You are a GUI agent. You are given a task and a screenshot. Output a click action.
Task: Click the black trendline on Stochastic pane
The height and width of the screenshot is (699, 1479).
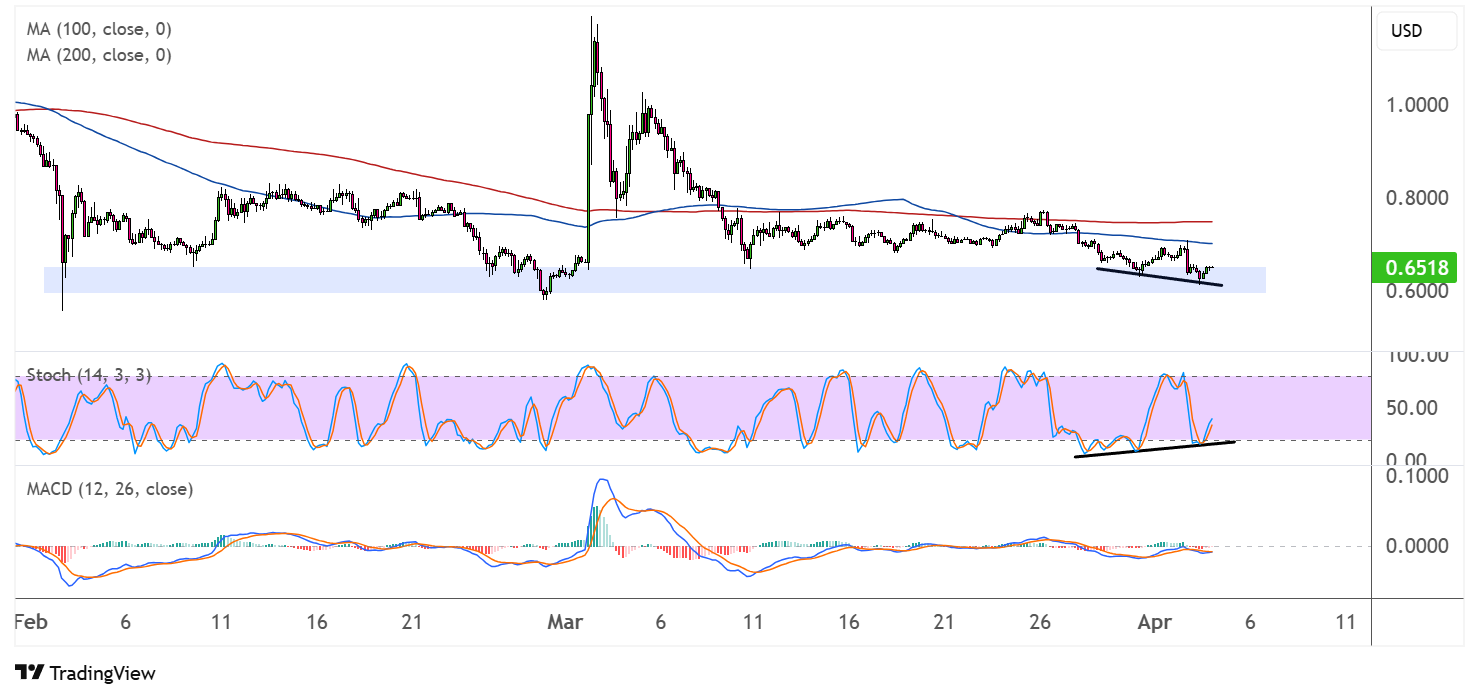point(1155,449)
